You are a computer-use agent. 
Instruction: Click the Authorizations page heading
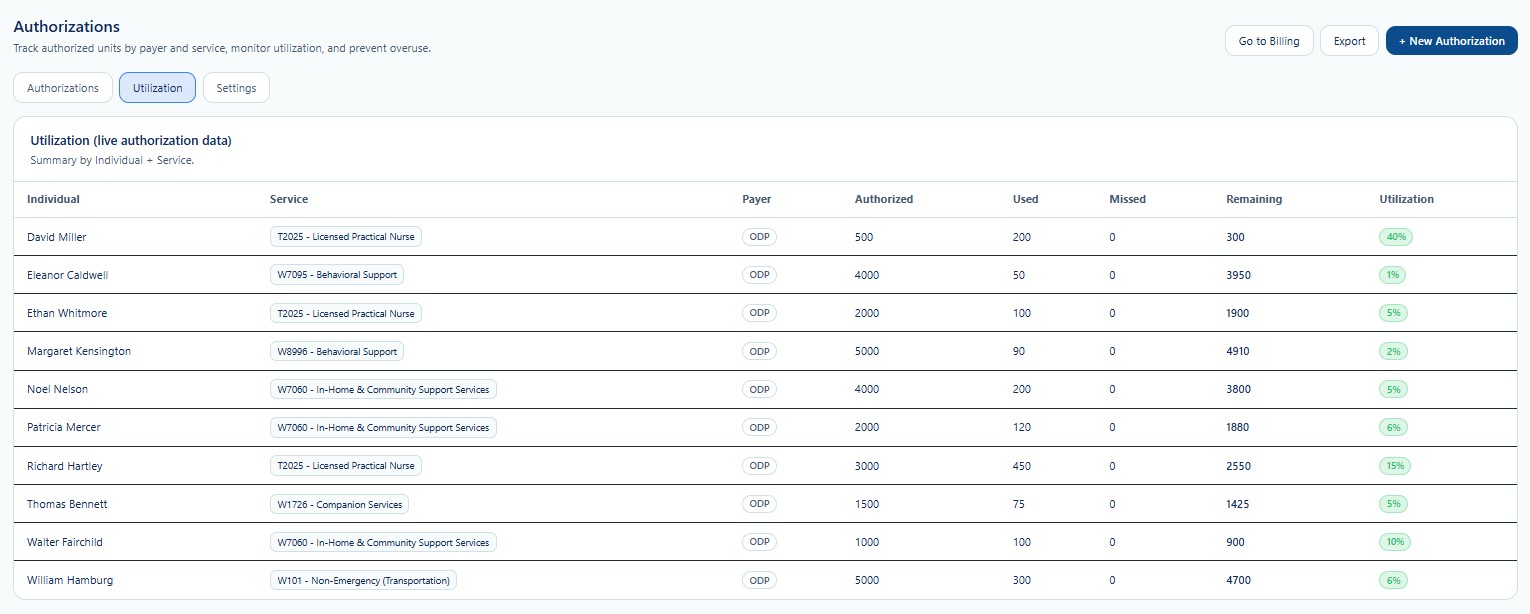click(x=66, y=27)
